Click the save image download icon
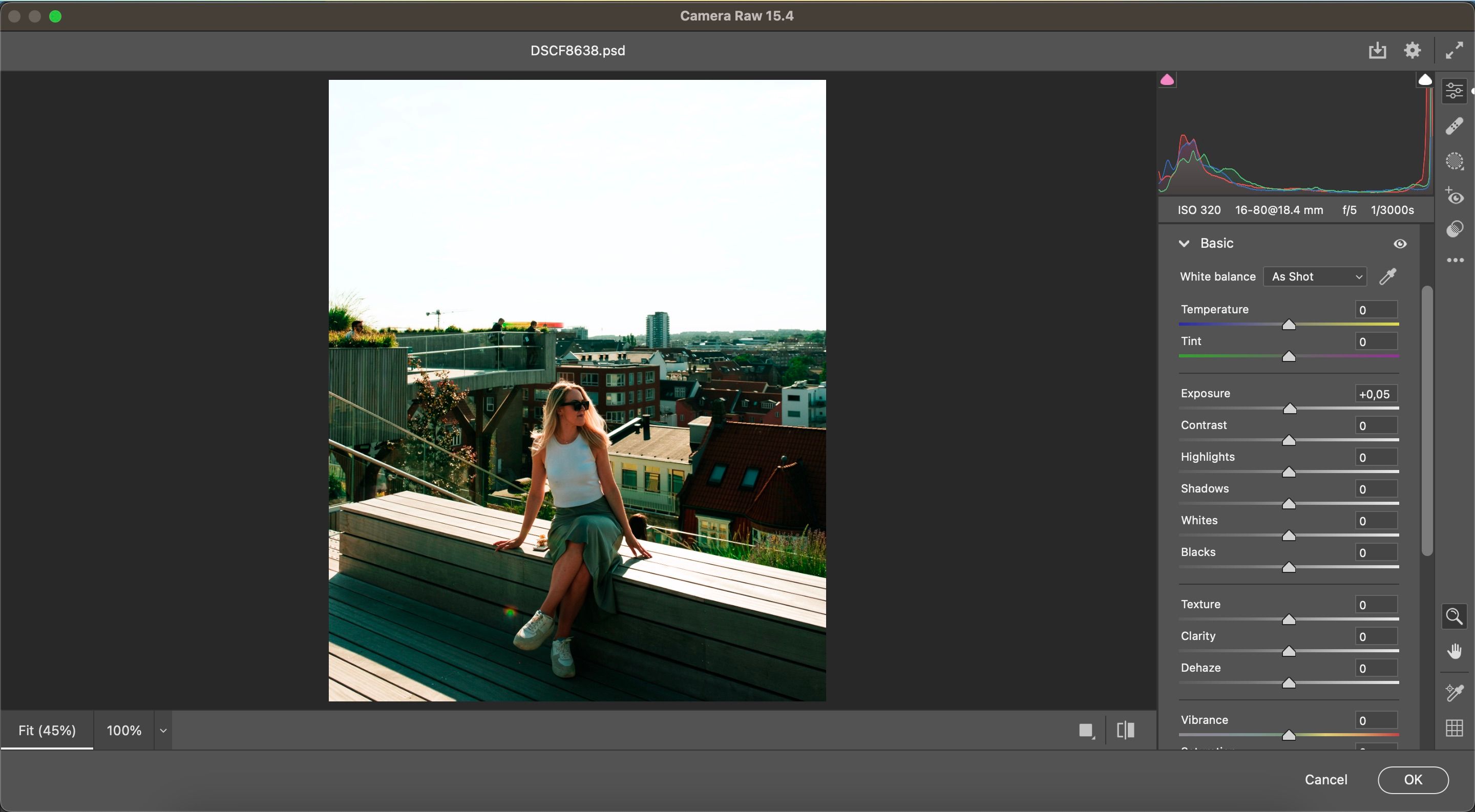This screenshot has width=1475, height=812. (1377, 50)
